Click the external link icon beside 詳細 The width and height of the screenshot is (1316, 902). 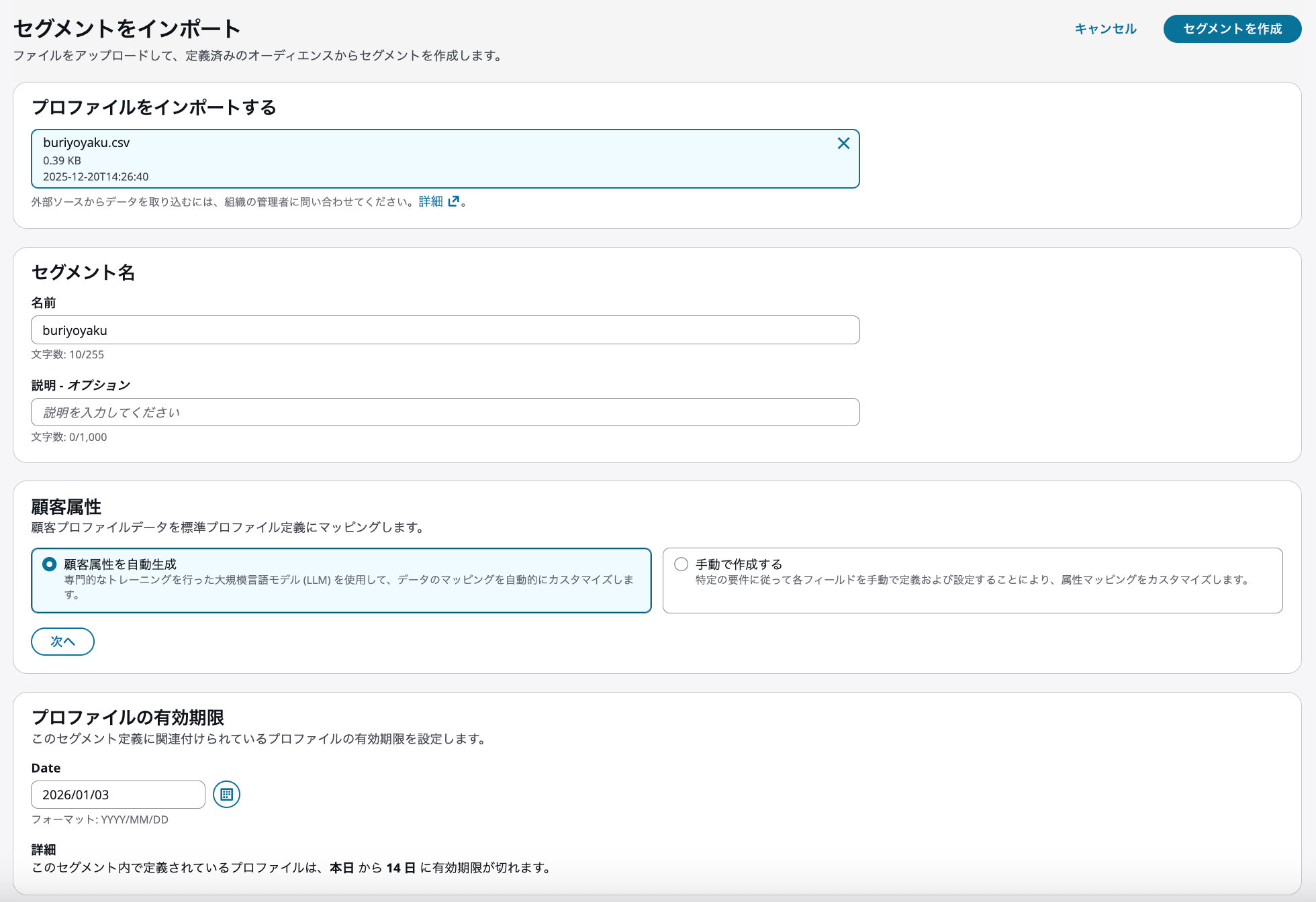454,201
